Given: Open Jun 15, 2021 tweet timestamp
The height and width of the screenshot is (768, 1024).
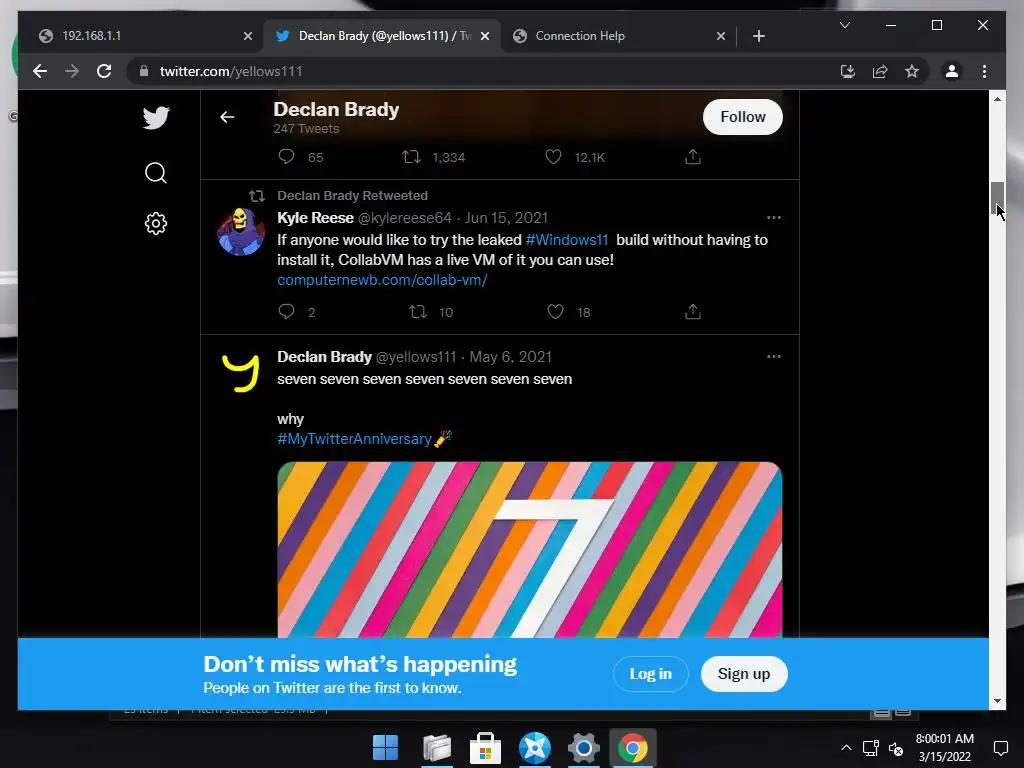Looking at the screenshot, I should (x=506, y=217).
